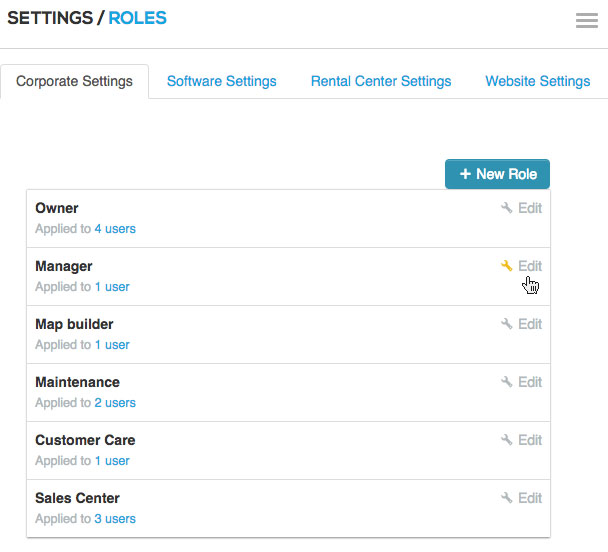608x552 pixels.
Task: Go to the Website Settings tab
Action: 537,81
